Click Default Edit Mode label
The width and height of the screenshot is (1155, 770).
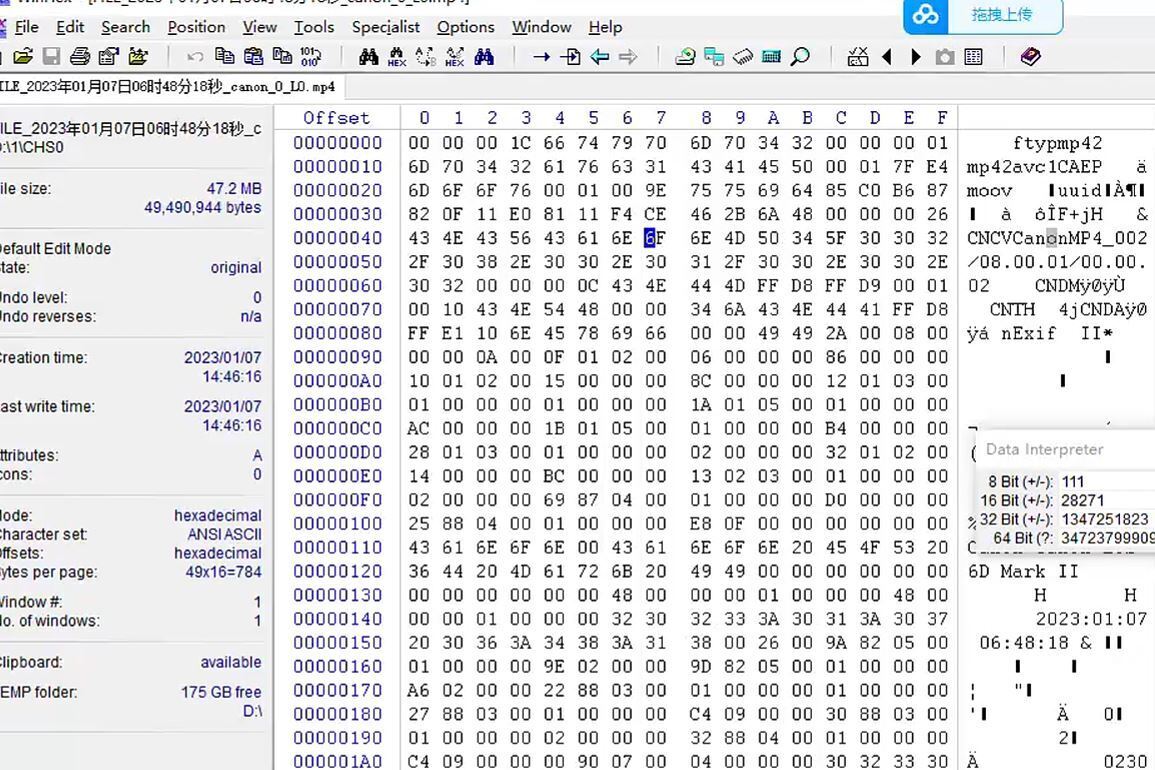coord(55,248)
